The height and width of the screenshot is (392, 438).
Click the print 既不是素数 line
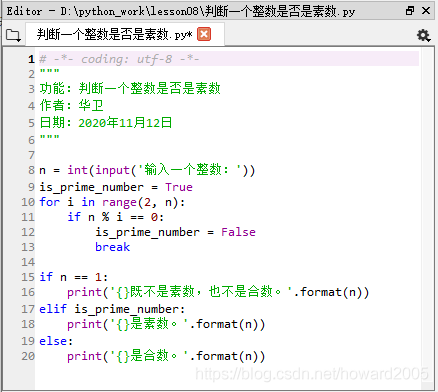(x=218, y=292)
